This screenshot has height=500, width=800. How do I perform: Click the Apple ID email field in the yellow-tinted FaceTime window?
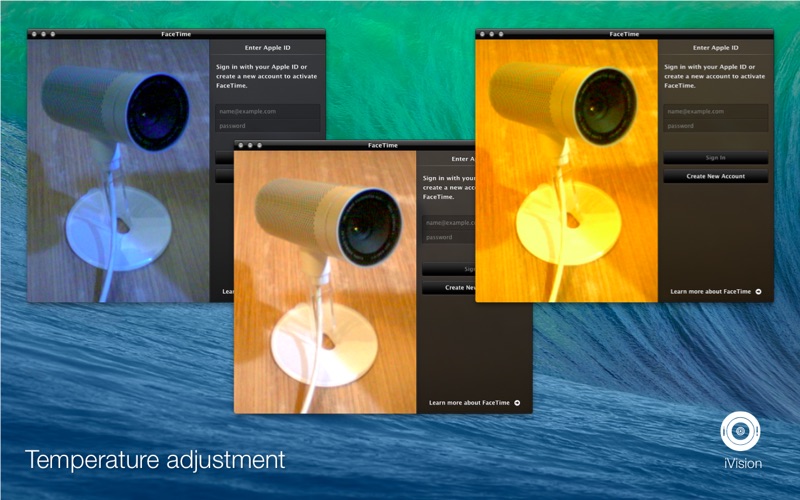pyautogui.click(x=715, y=111)
